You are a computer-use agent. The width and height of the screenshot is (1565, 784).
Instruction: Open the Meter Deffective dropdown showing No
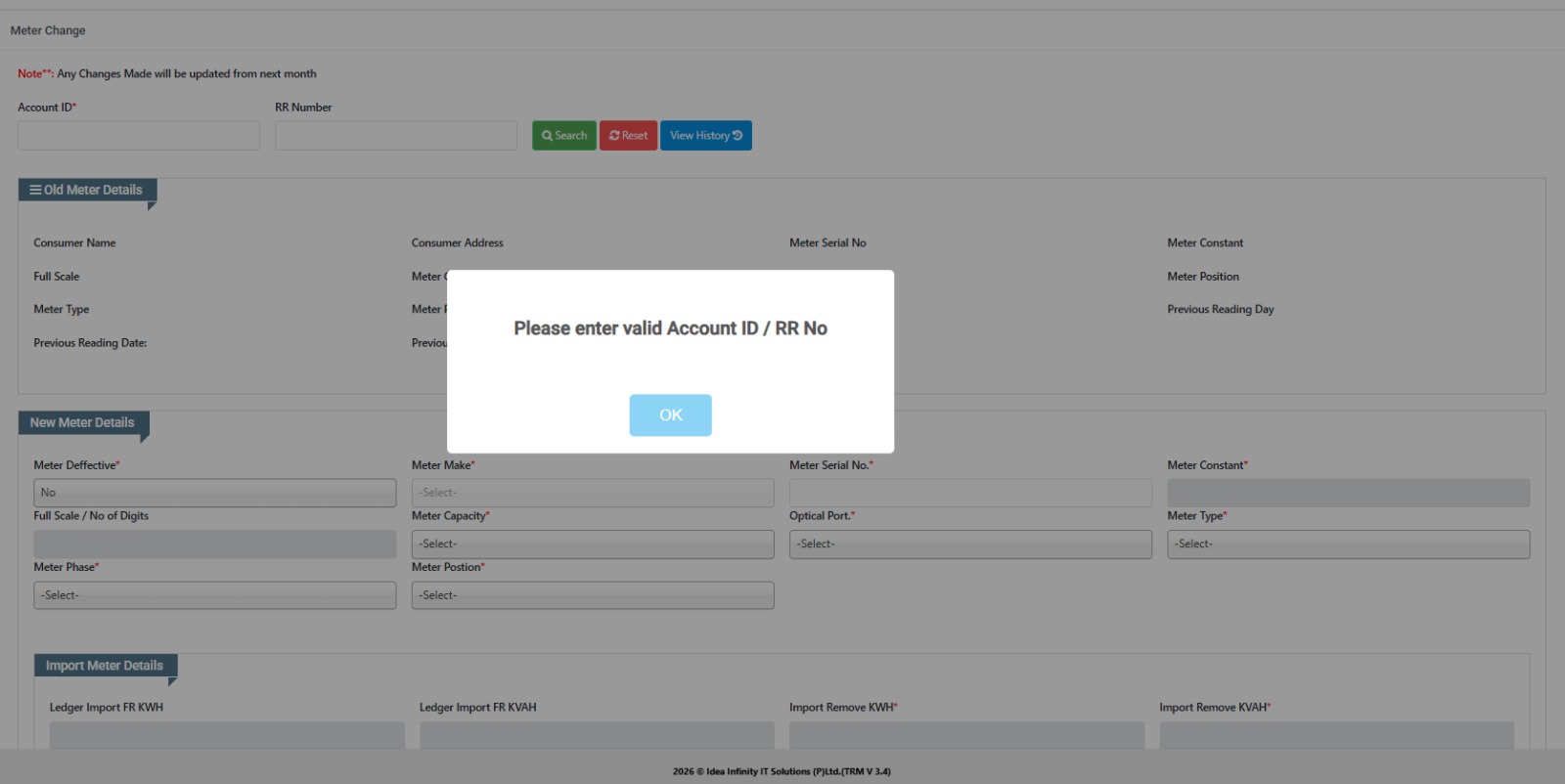click(x=215, y=493)
